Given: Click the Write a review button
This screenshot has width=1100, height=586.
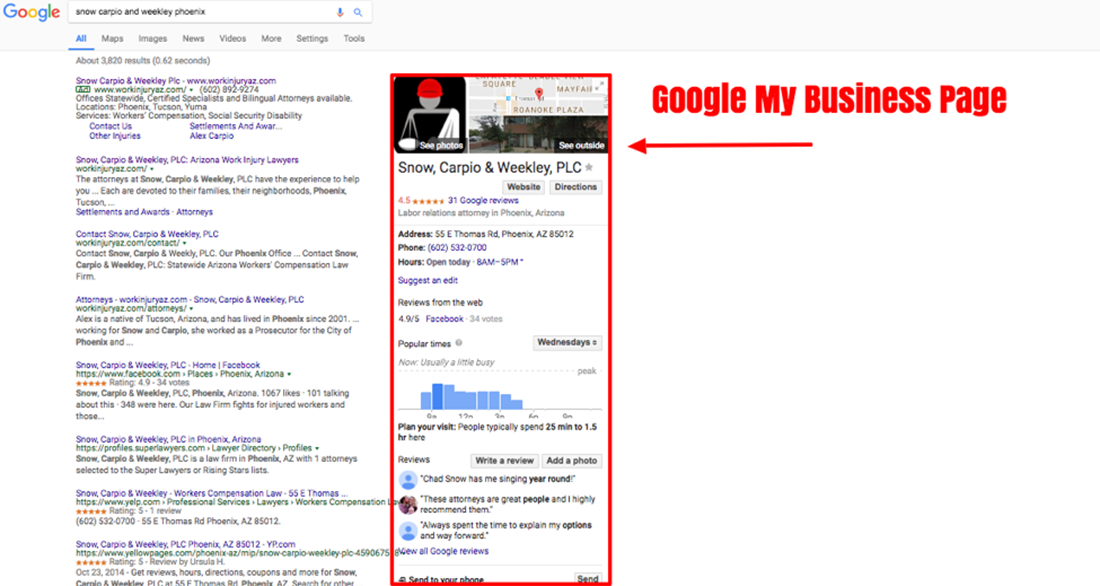Looking at the screenshot, I should click(x=504, y=461).
